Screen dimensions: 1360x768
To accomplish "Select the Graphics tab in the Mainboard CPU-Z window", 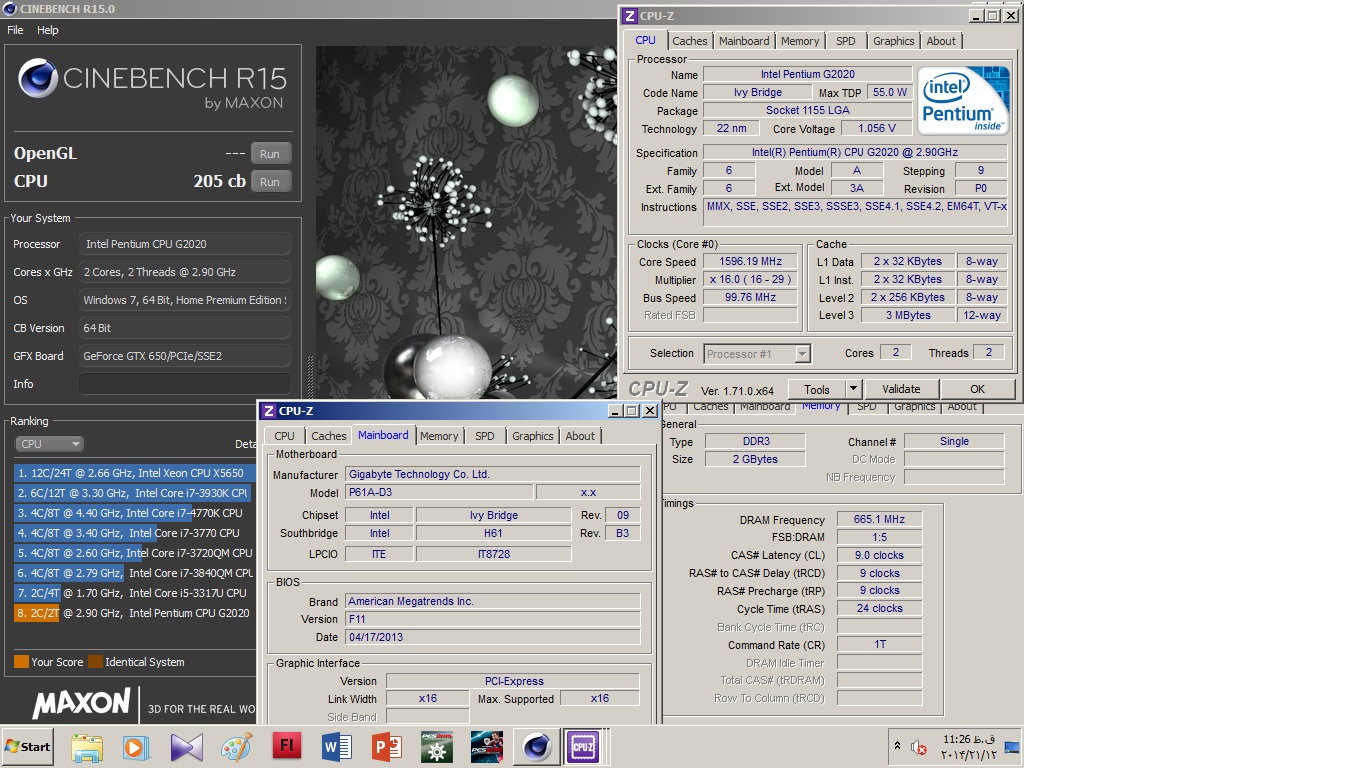I will tap(533, 436).
